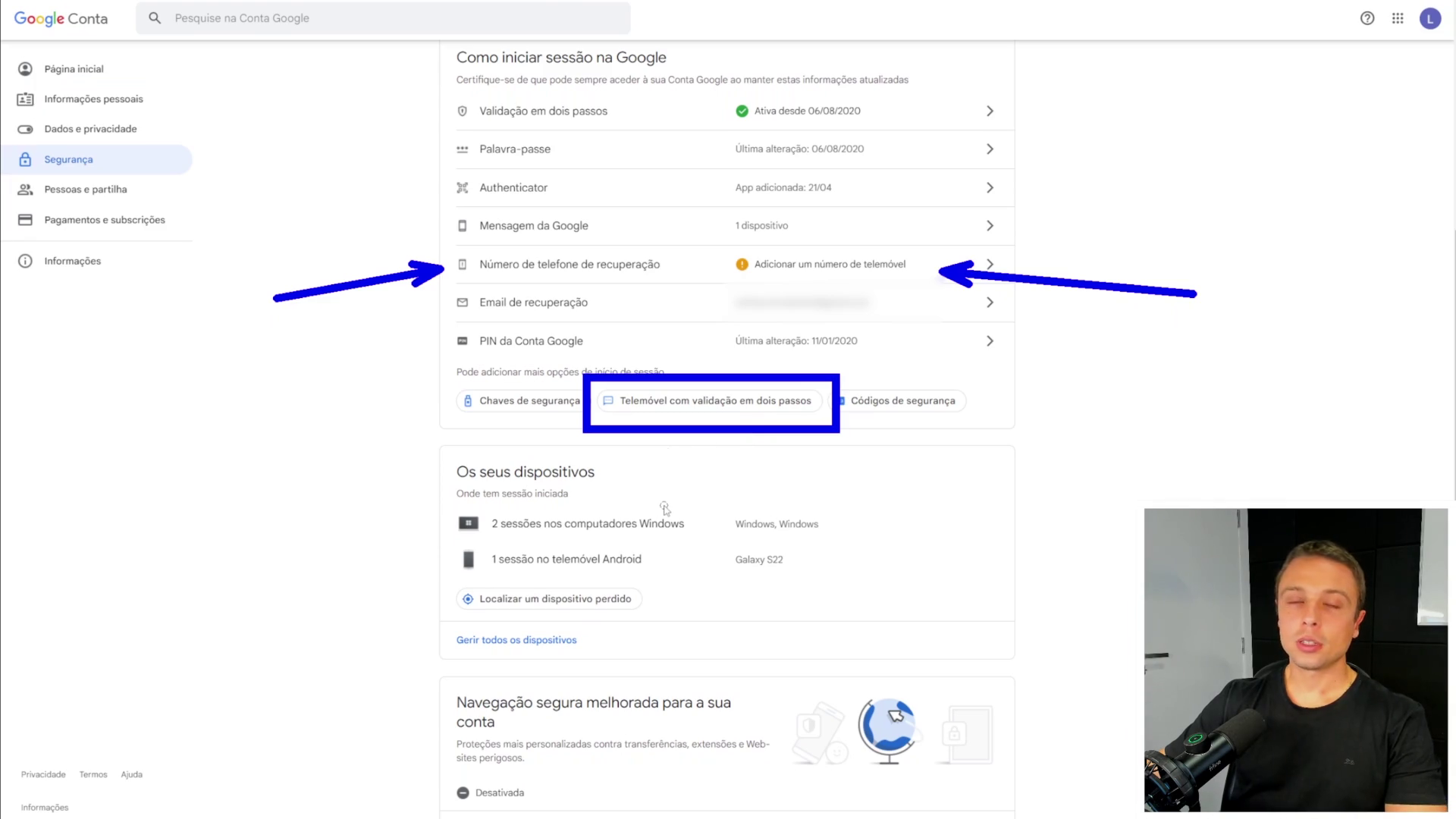Open Termos footer link
Viewport: 1456px width, 819px height.
(x=93, y=775)
